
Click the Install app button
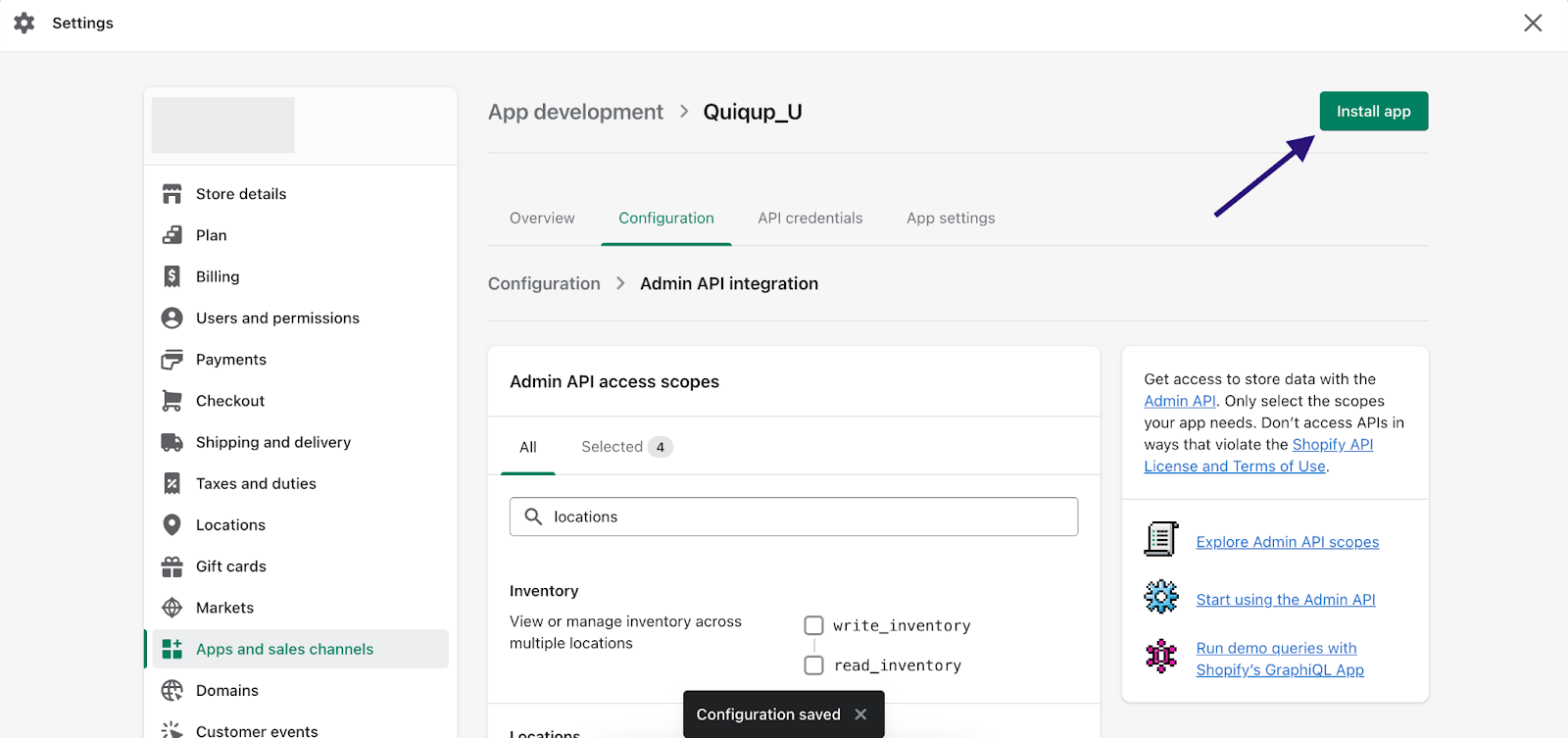pyautogui.click(x=1374, y=111)
